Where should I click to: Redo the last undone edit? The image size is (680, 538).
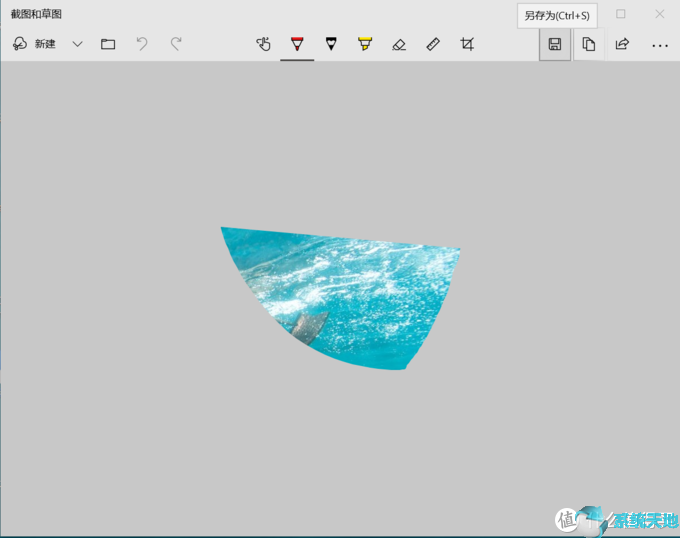(x=176, y=44)
